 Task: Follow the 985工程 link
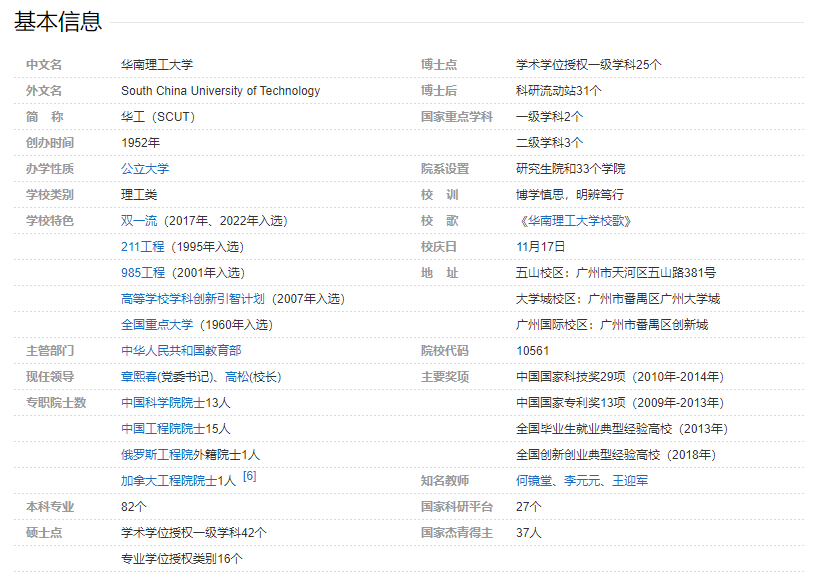[x=143, y=273]
